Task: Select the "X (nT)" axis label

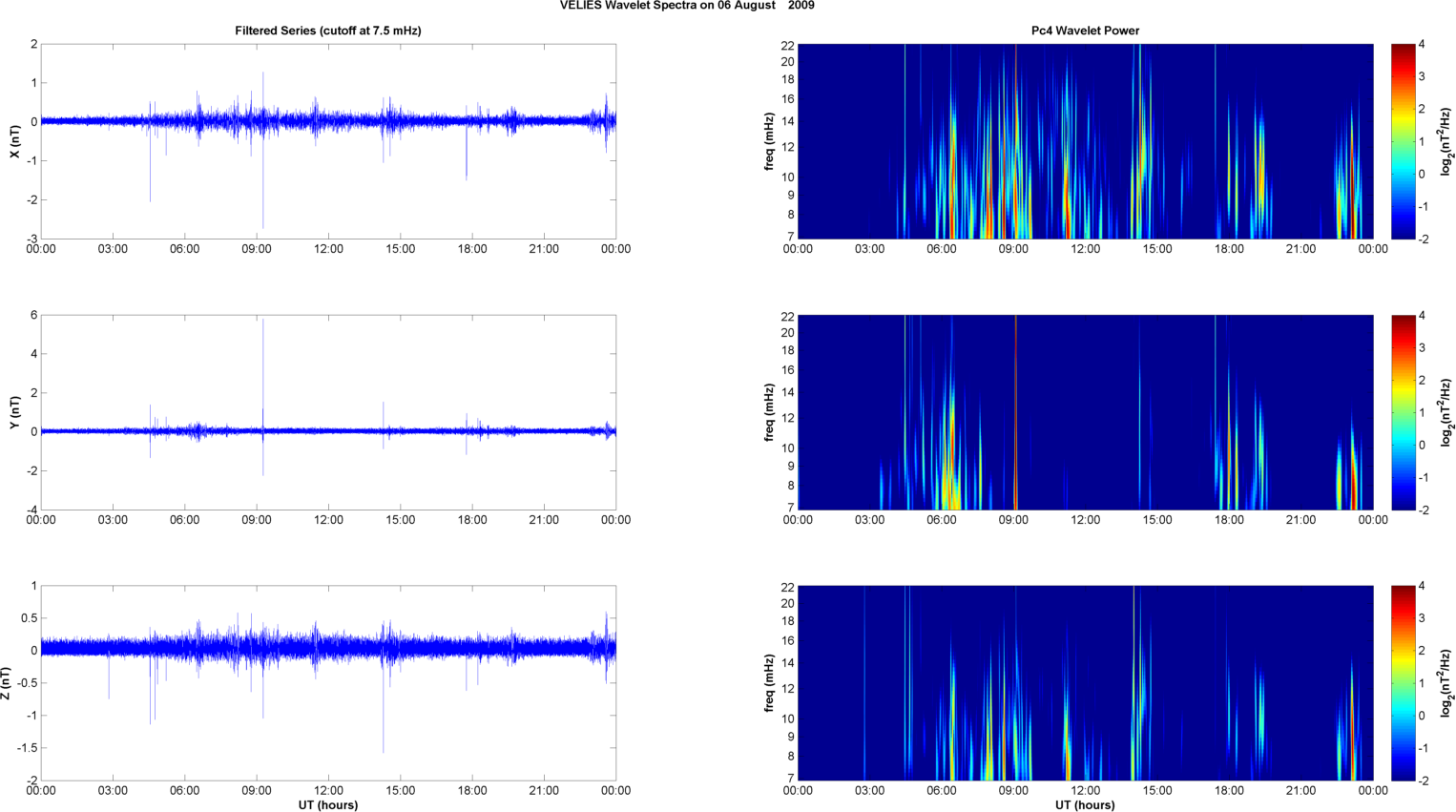Action: pos(14,141)
